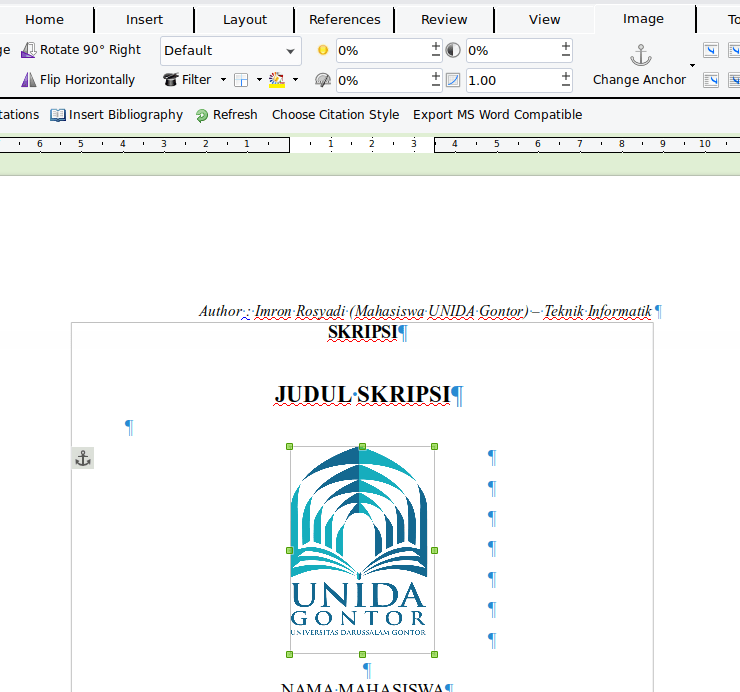This screenshot has height=692, width=740.
Task: Increase brightness with the plus stepper
Action: pyautogui.click(x=436, y=46)
